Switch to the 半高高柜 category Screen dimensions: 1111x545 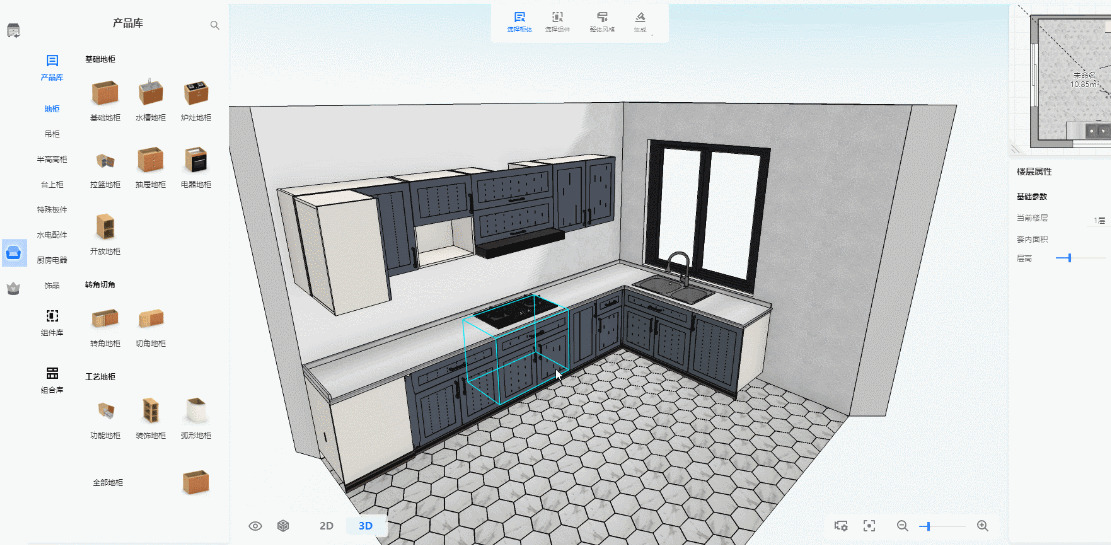coord(52,159)
